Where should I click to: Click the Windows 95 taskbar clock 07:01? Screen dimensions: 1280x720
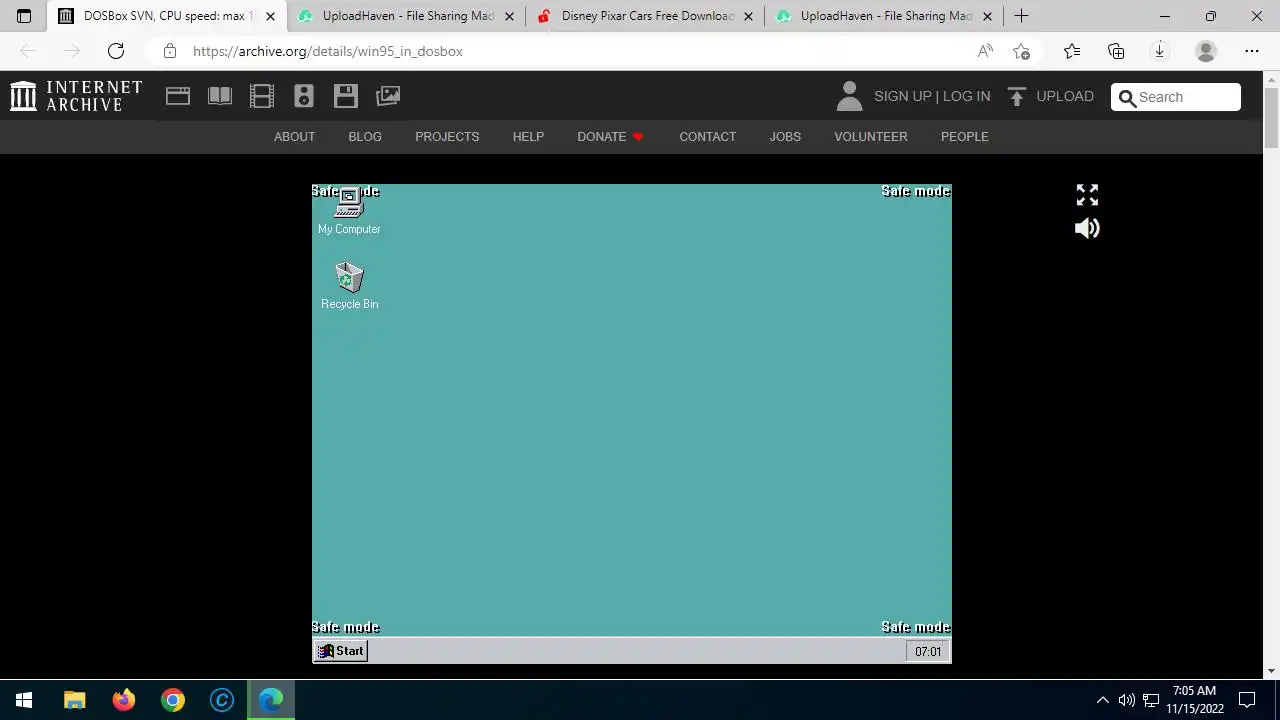[928, 651]
